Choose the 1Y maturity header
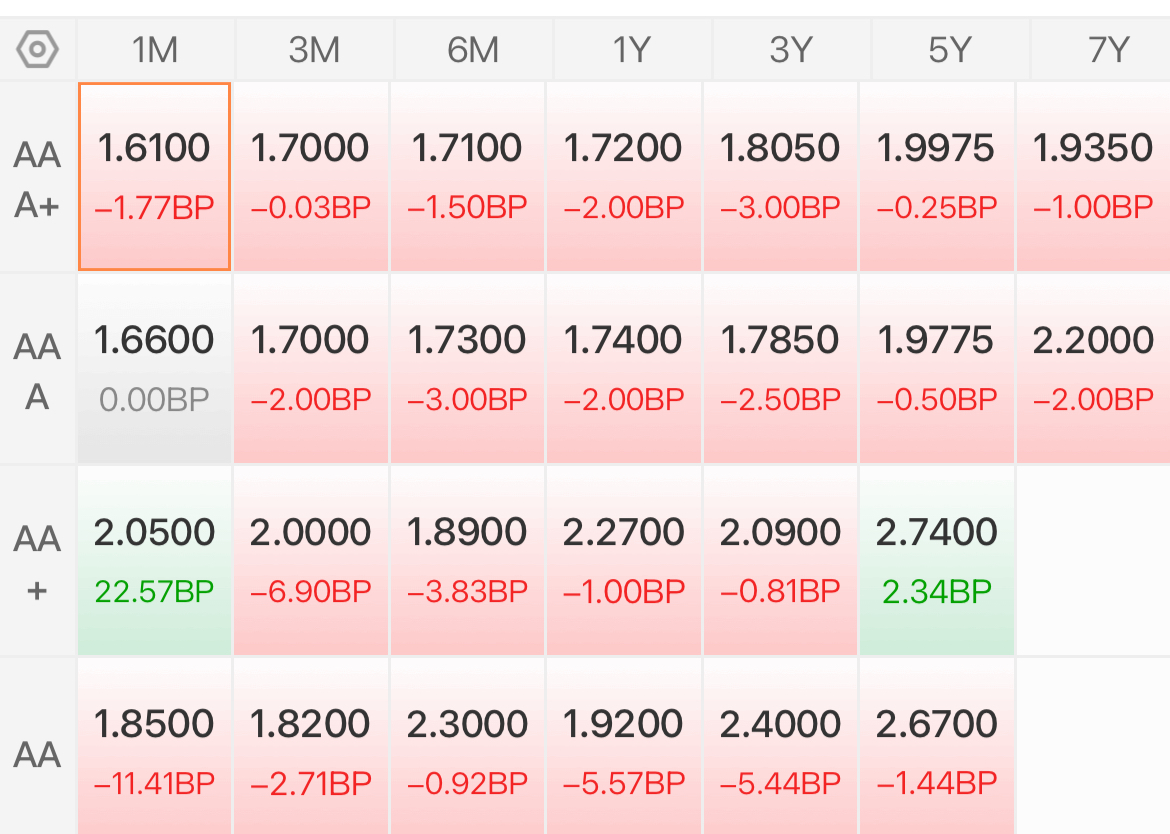1170x834 pixels. click(632, 50)
